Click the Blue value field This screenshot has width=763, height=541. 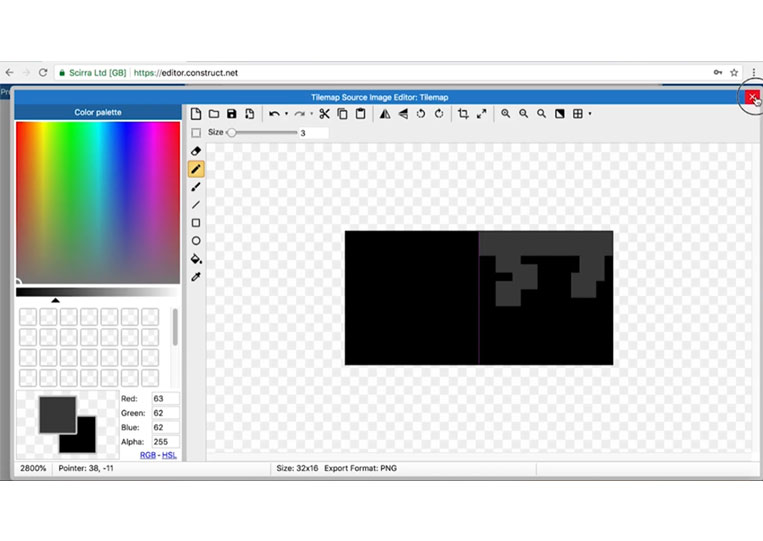tap(165, 427)
